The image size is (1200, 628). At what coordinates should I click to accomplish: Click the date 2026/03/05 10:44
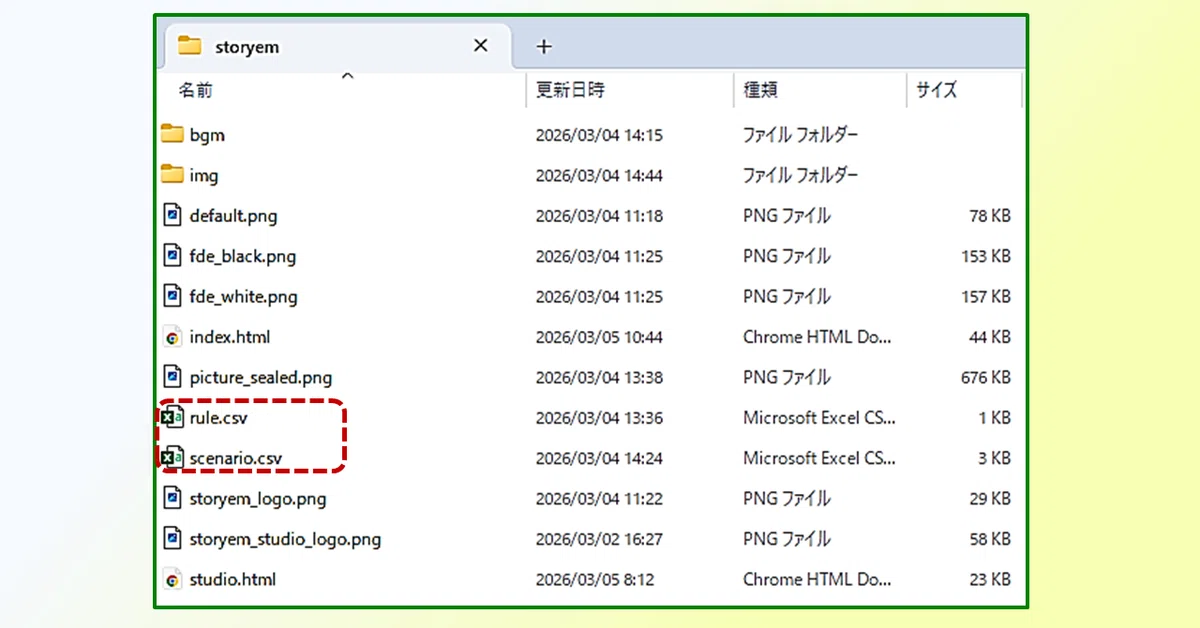click(599, 337)
